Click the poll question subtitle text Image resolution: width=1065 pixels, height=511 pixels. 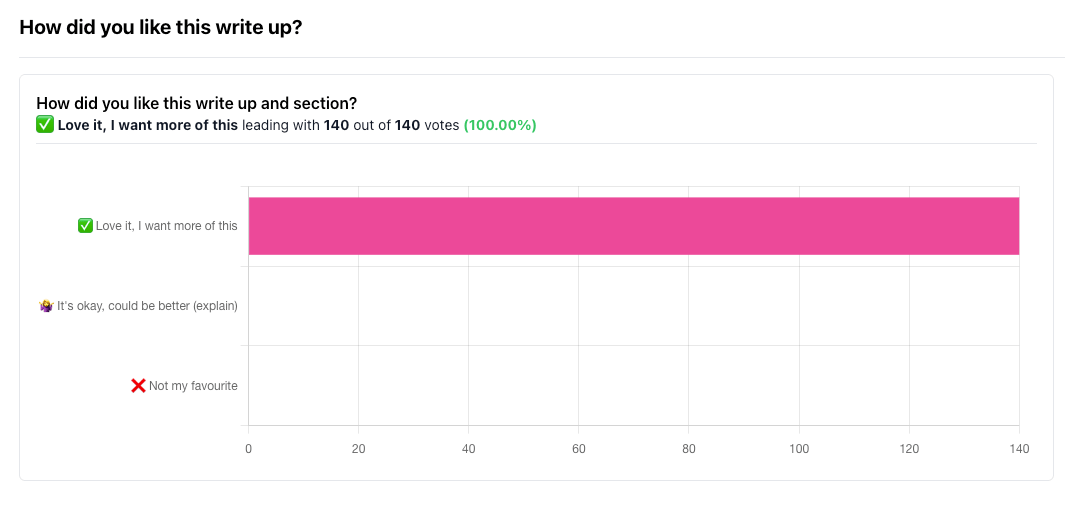pos(197,103)
